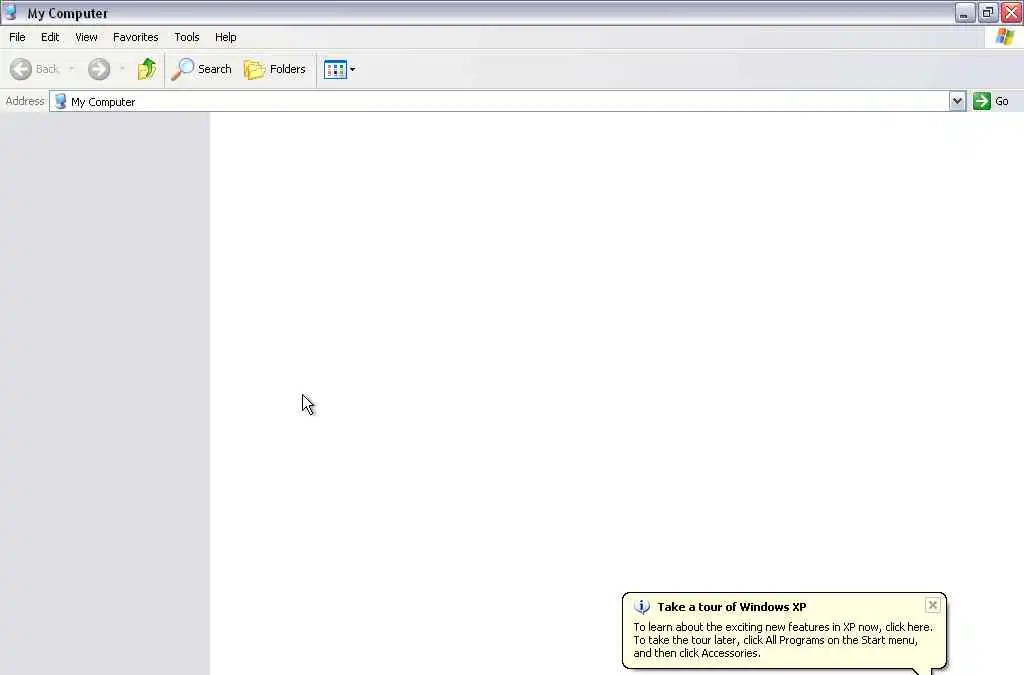Open the Views button menu
Viewport: 1024px width, 675px height.
(x=340, y=69)
